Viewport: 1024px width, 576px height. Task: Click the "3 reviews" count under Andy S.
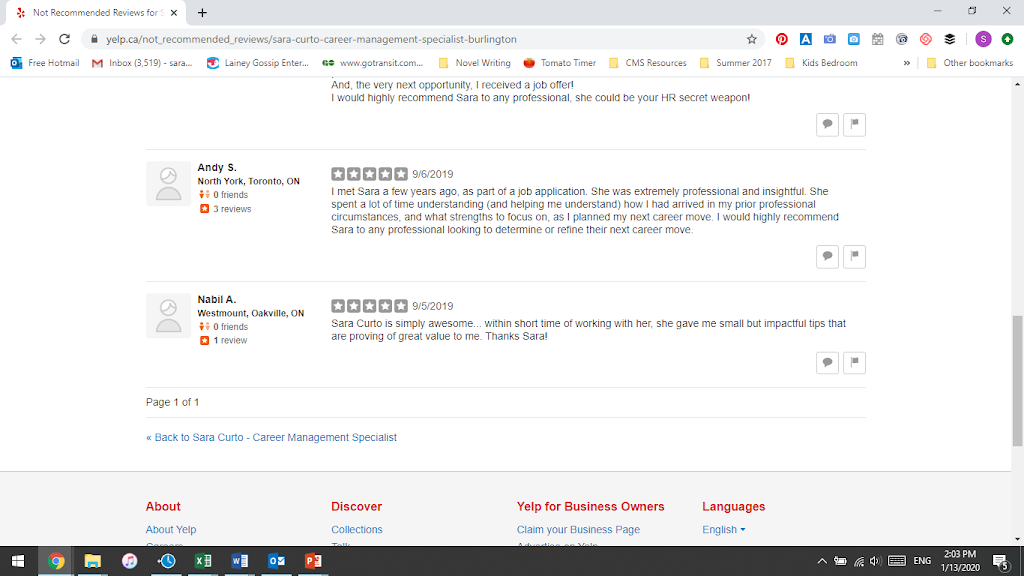232,209
